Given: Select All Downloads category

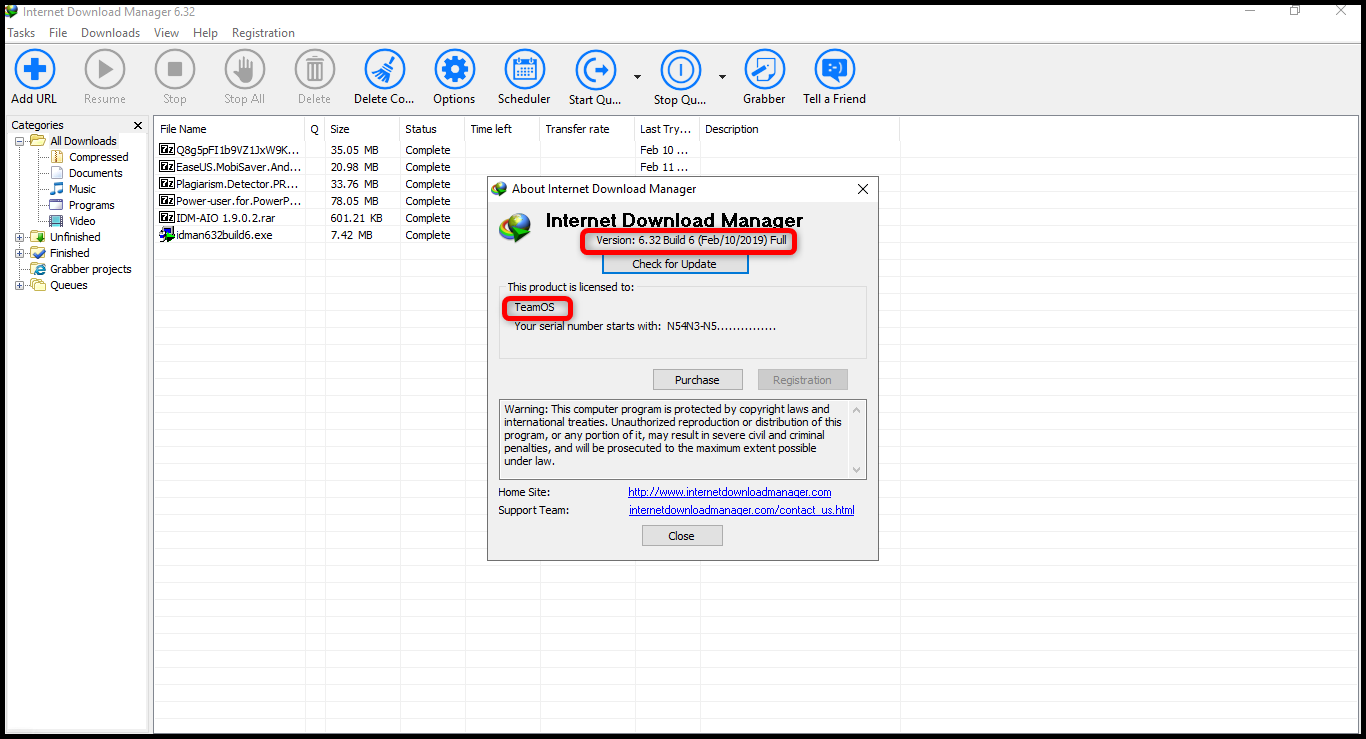Looking at the screenshot, I should tap(83, 141).
